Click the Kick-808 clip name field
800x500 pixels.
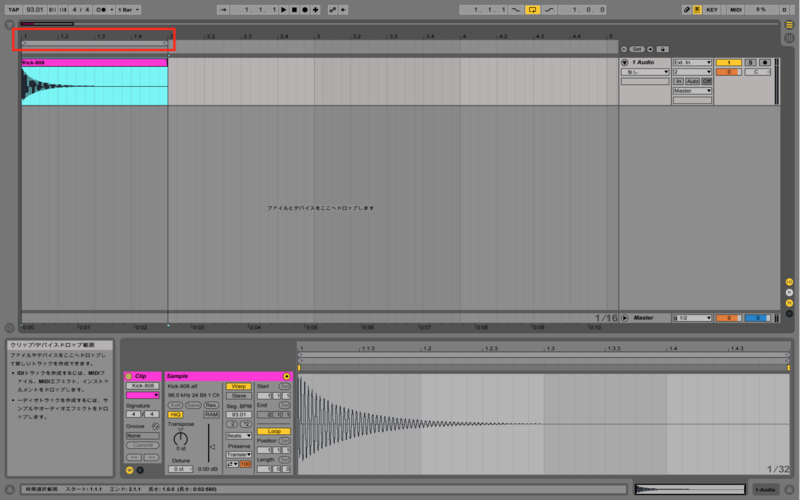142,386
